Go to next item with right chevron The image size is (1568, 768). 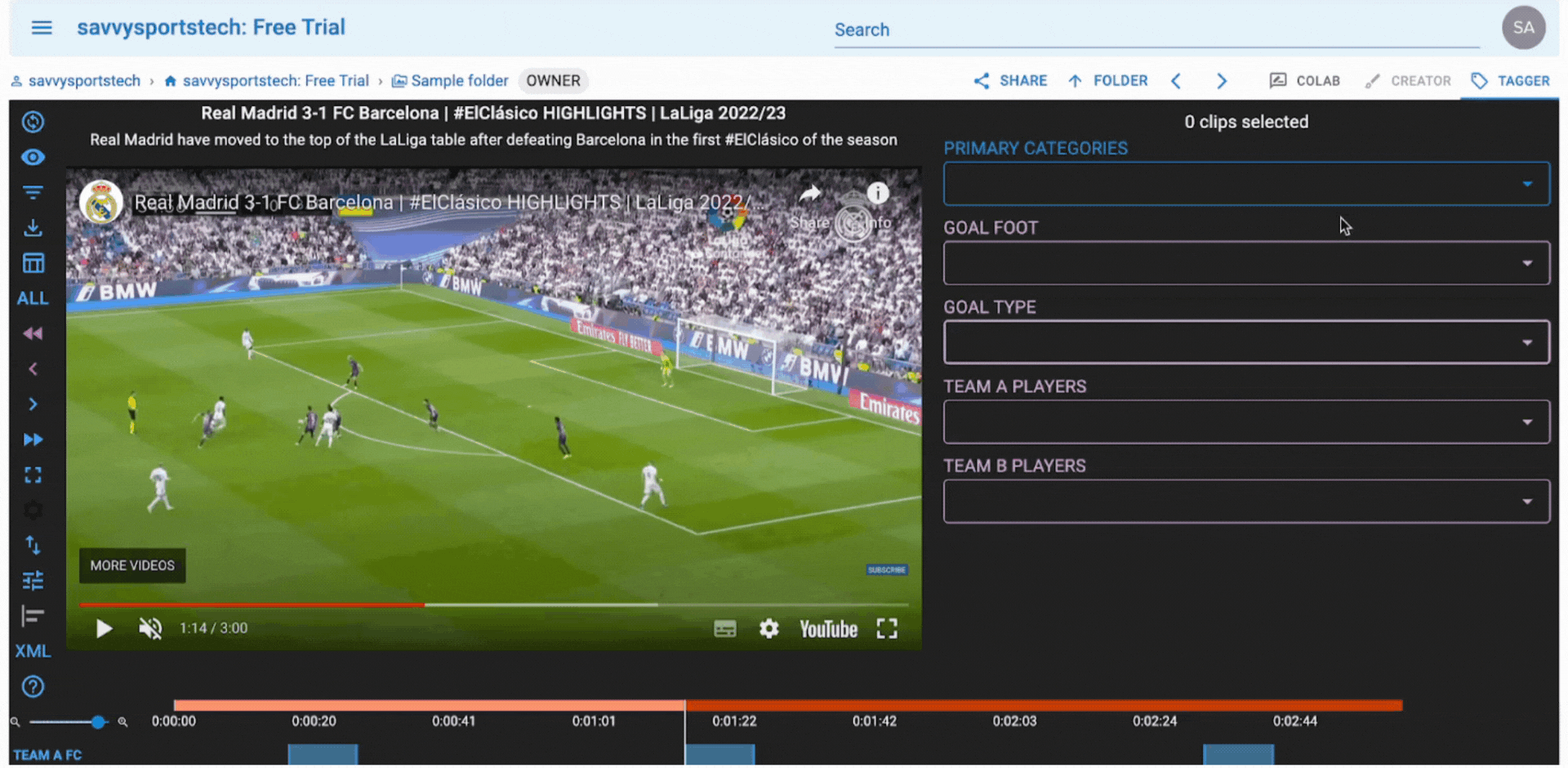coord(1222,81)
